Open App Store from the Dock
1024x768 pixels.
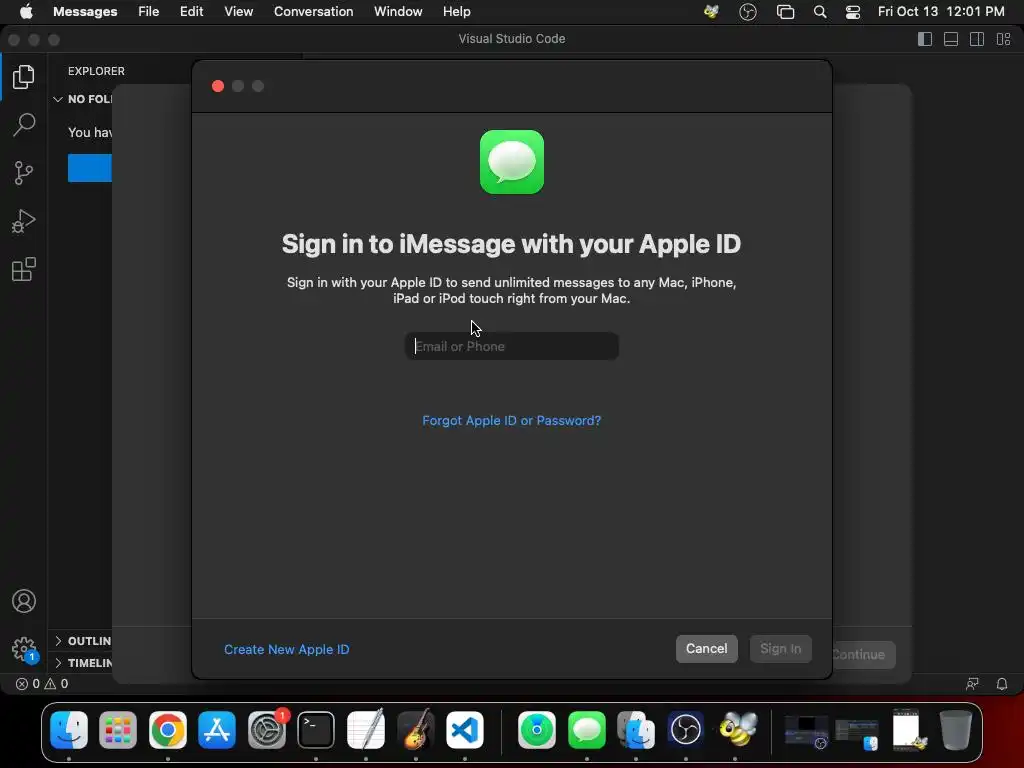pyautogui.click(x=217, y=729)
